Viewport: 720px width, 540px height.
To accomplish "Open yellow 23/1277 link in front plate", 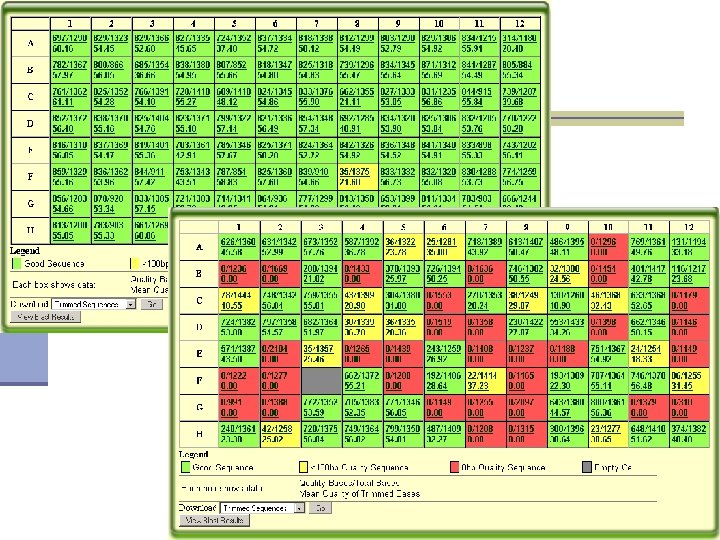I will (605, 429).
